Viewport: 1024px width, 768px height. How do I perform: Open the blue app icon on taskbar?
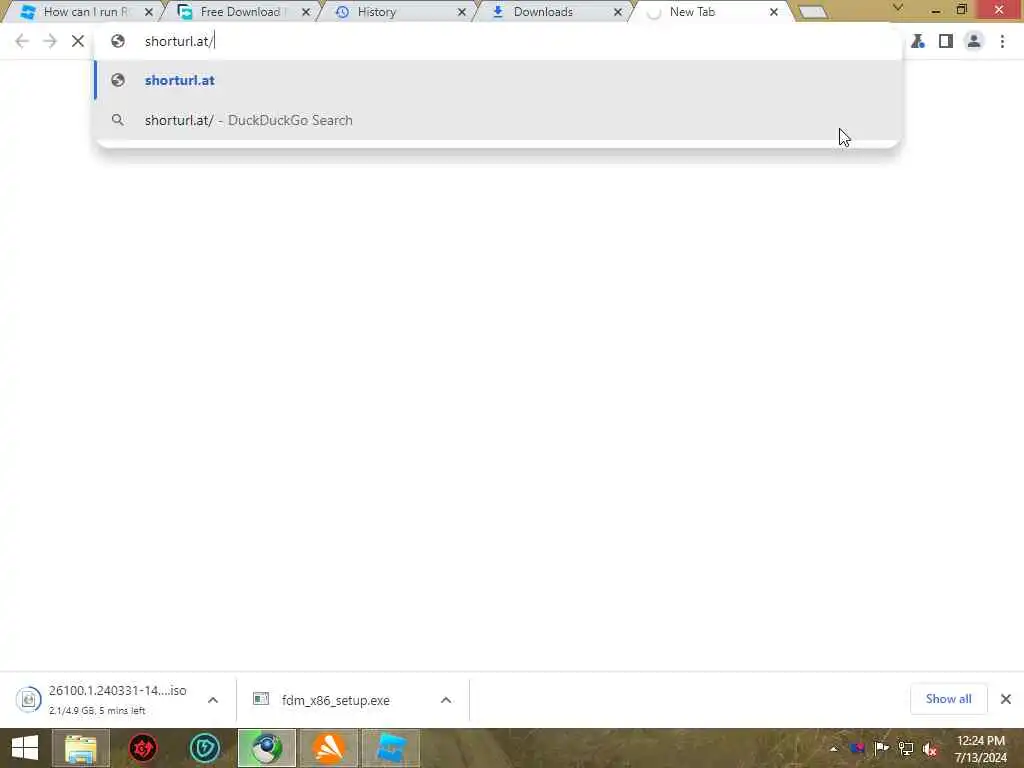pyautogui.click(x=391, y=748)
